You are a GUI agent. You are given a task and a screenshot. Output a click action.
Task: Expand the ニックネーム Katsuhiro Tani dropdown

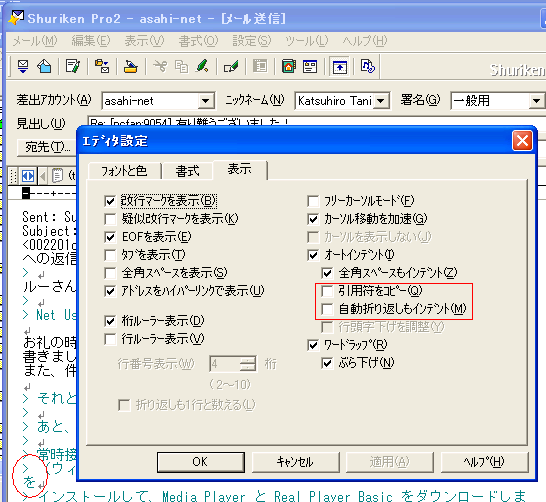click(x=381, y=101)
